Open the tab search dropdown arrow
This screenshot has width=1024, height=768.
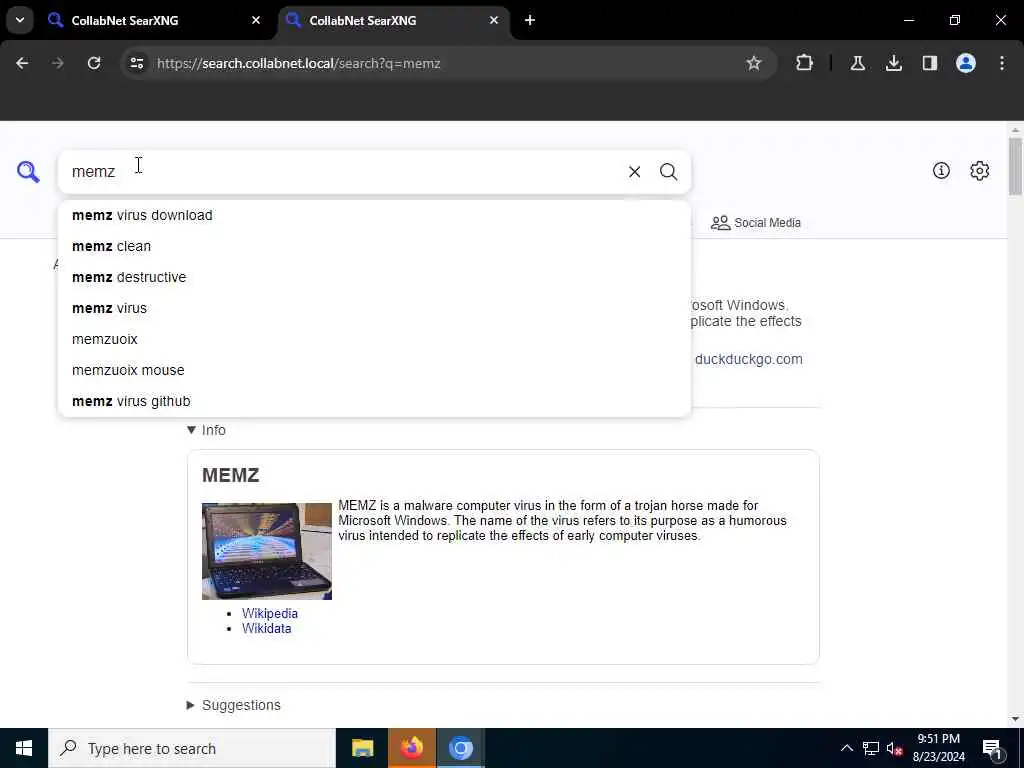[20, 20]
